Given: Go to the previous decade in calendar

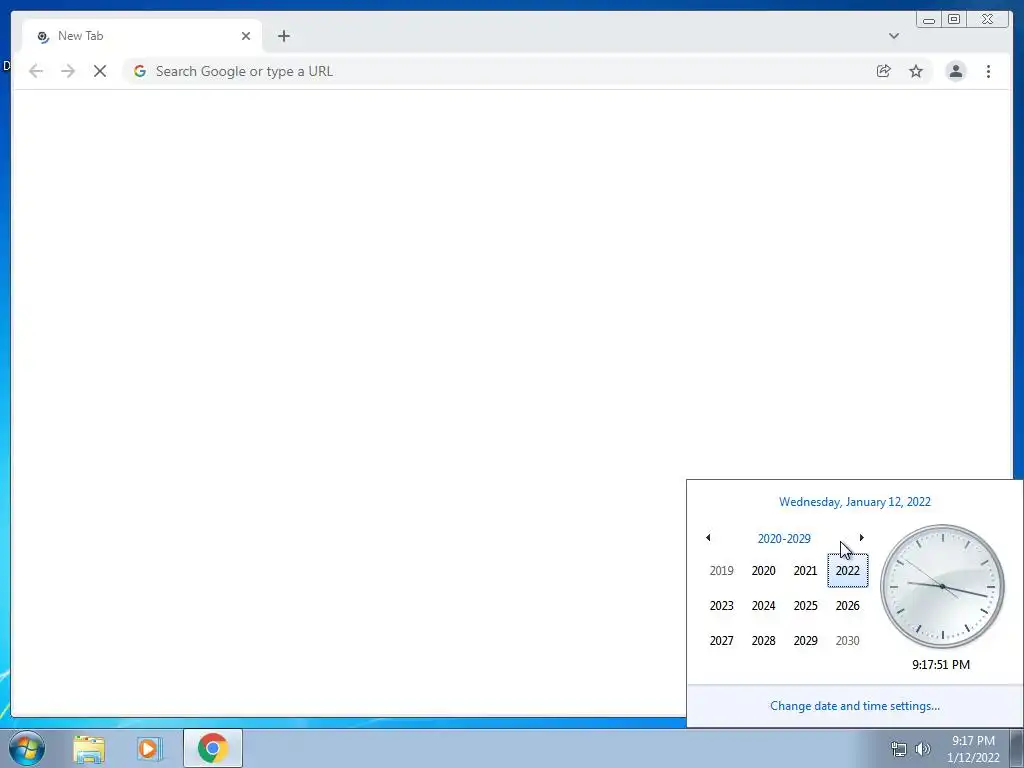Looking at the screenshot, I should [708, 537].
